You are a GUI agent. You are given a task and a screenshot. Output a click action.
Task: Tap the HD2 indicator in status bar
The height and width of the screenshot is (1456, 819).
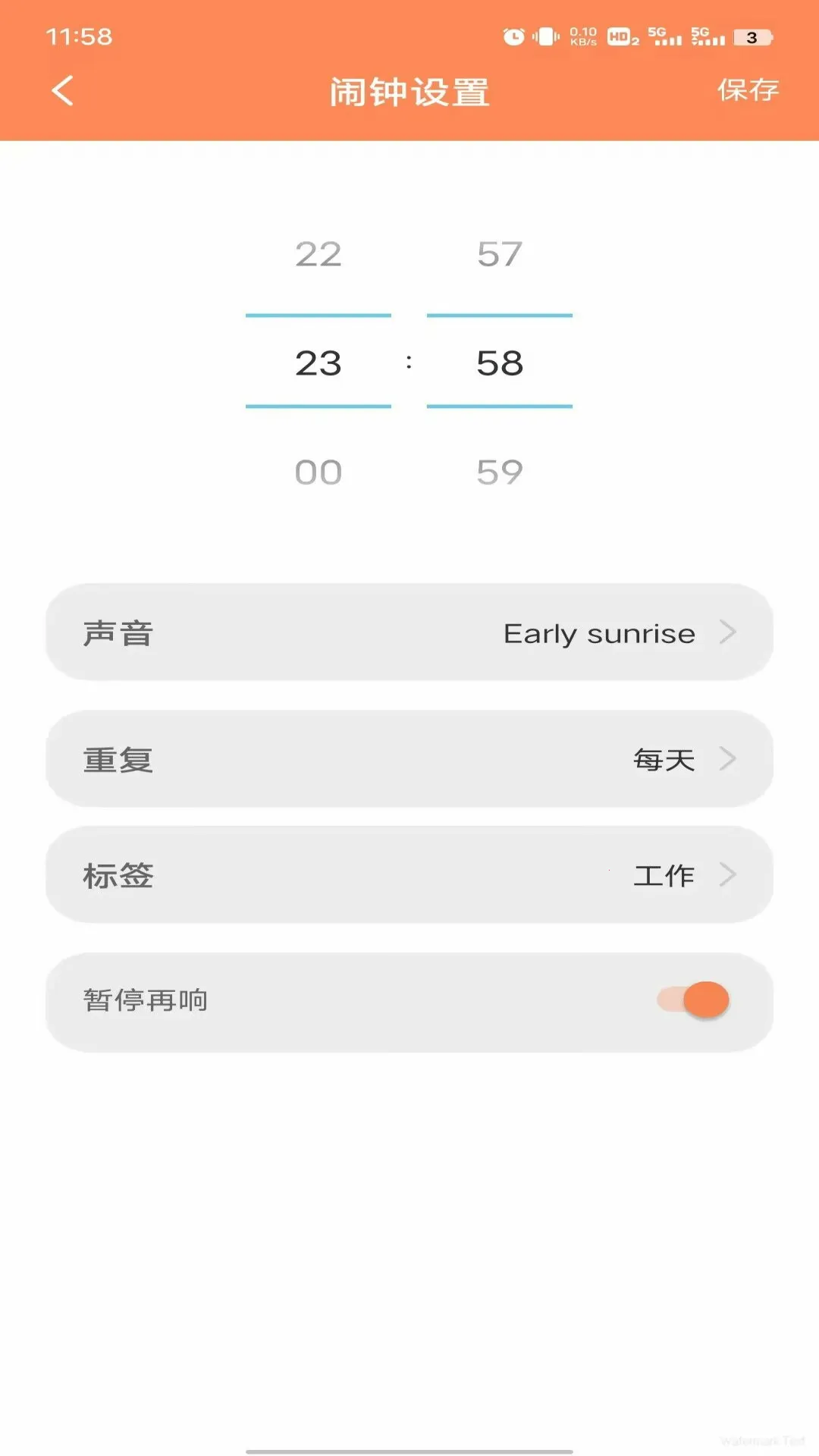click(x=623, y=36)
